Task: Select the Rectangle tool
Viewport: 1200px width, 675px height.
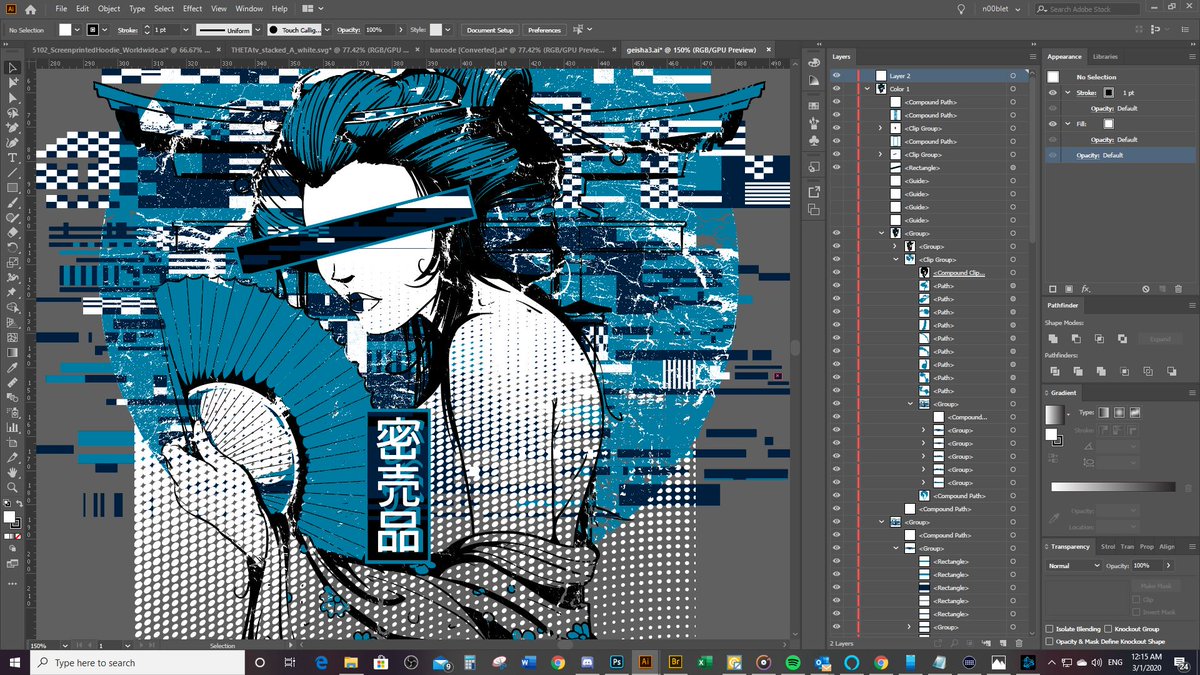Action: tap(13, 187)
